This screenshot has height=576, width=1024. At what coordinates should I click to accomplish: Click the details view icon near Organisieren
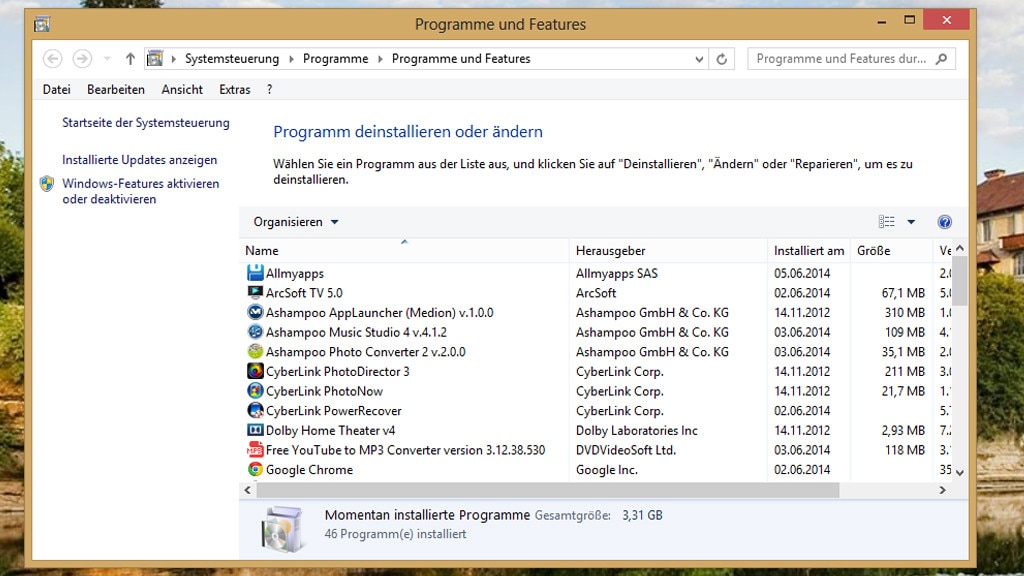[889, 221]
